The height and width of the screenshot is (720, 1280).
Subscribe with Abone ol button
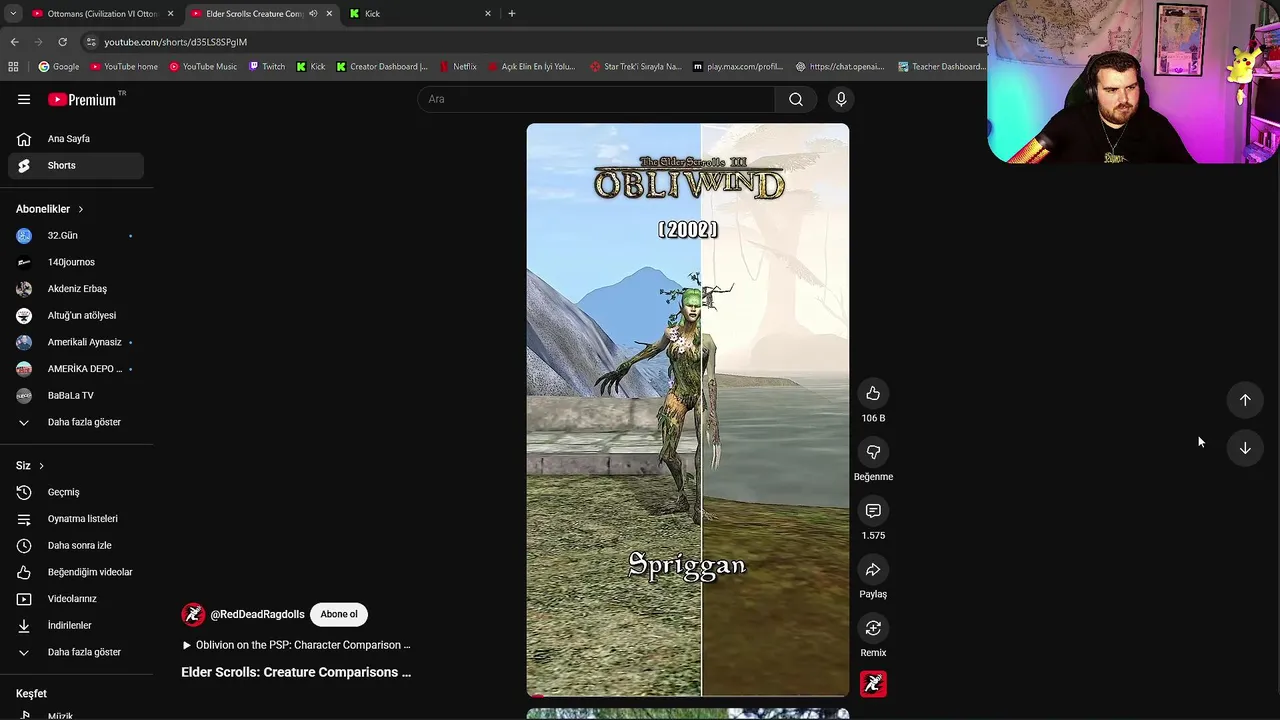coord(339,614)
